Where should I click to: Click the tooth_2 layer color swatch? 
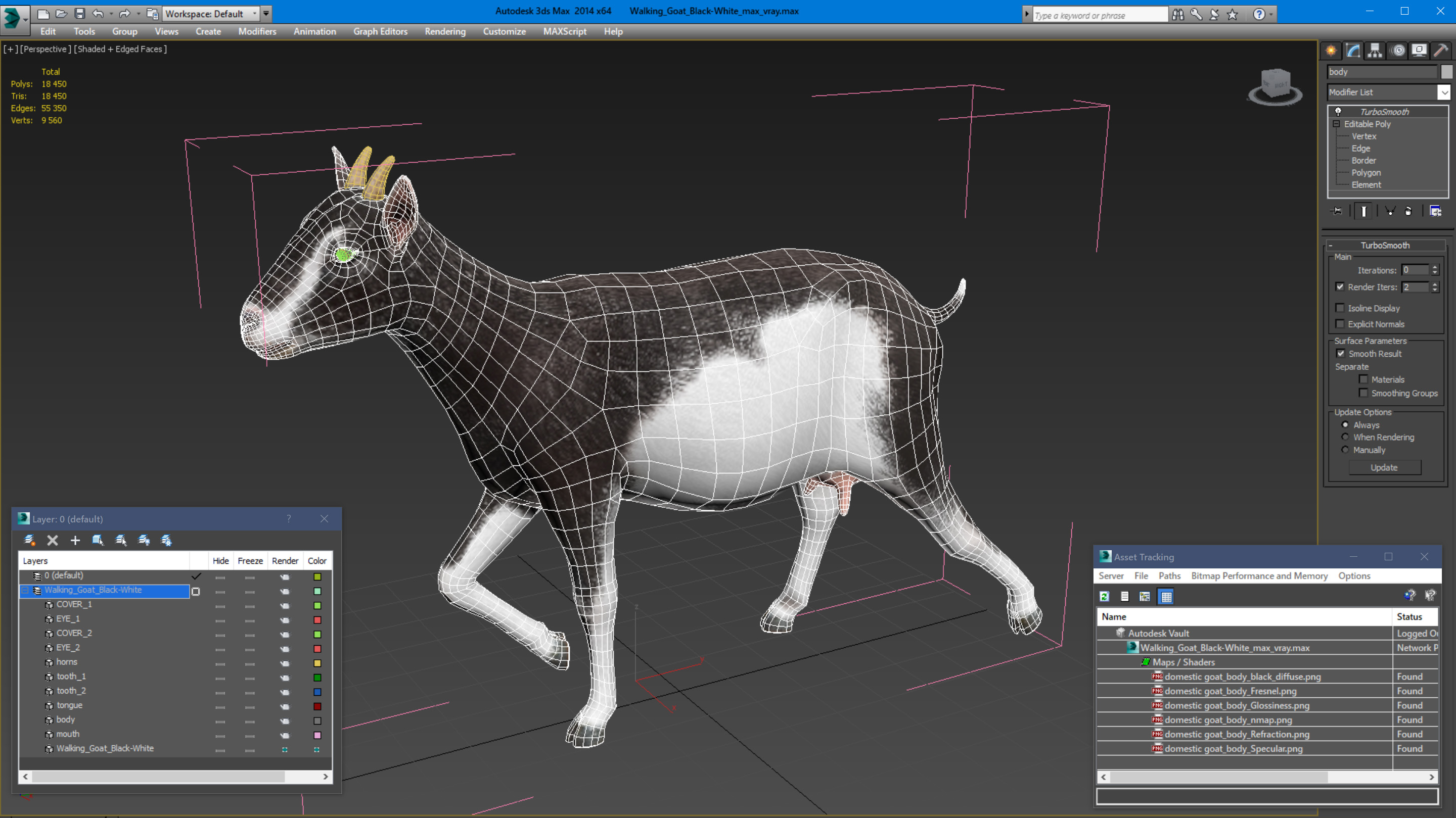pyautogui.click(x=317, y=692)
